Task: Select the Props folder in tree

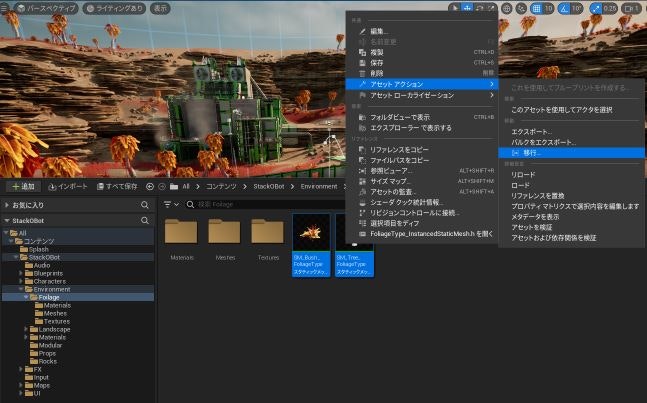Action: [x=47, y=353]
